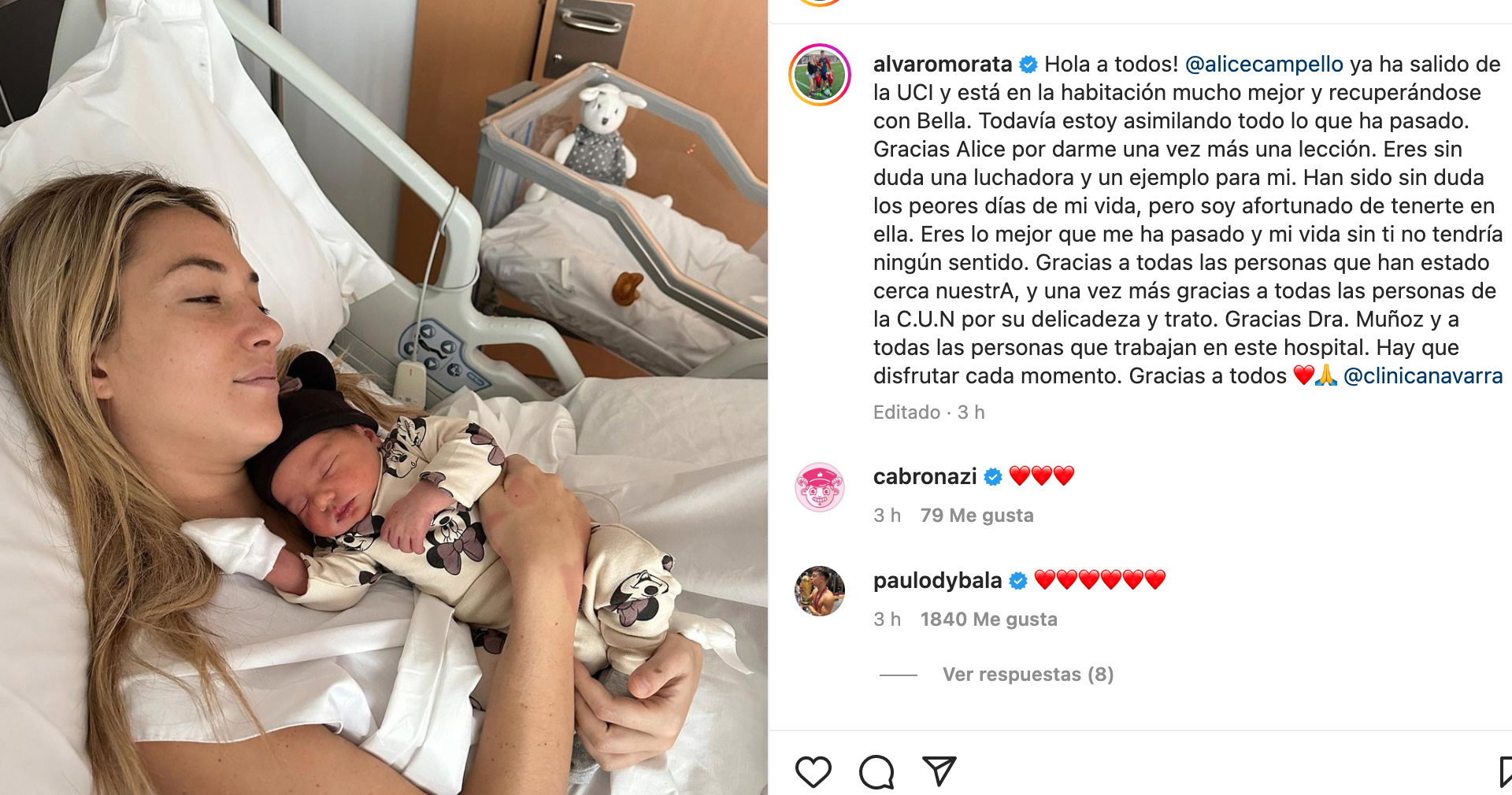Open the @clinicanavarra mention link
This screenshot has height=795, width=1512.
tap(1423, 375)
